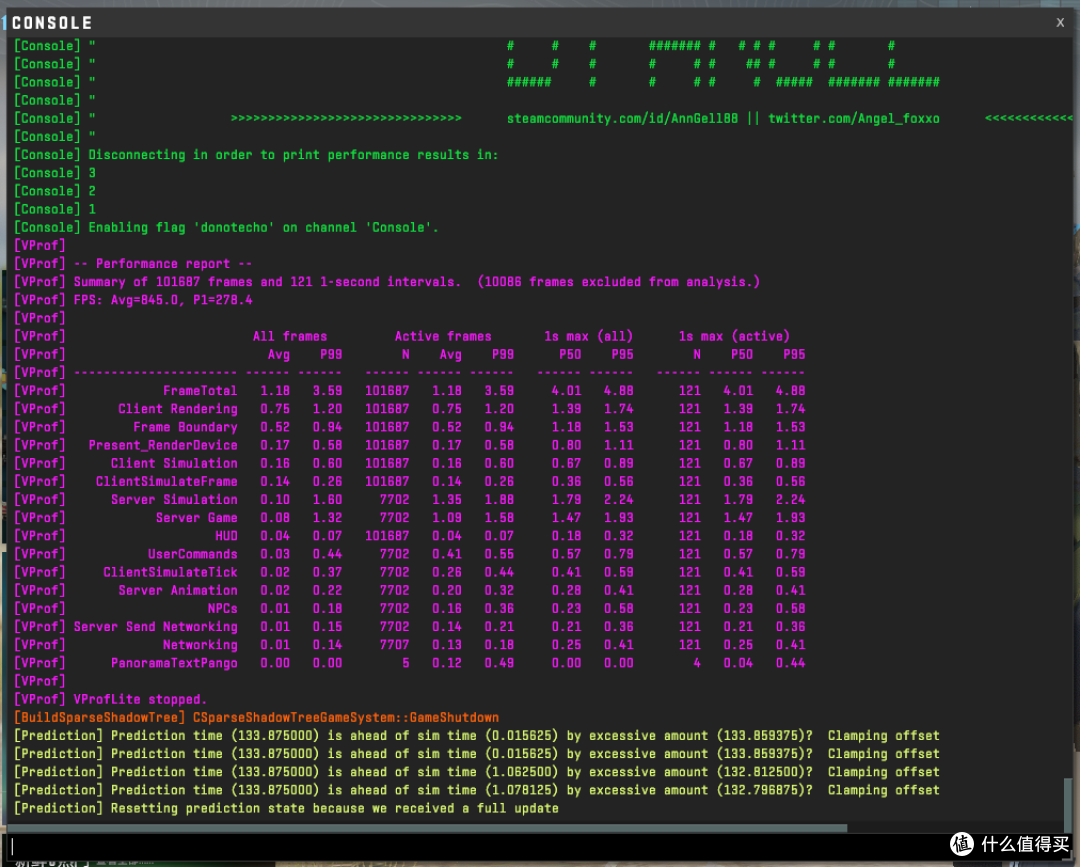Click the 'Active frames' column header

[443, 336]
